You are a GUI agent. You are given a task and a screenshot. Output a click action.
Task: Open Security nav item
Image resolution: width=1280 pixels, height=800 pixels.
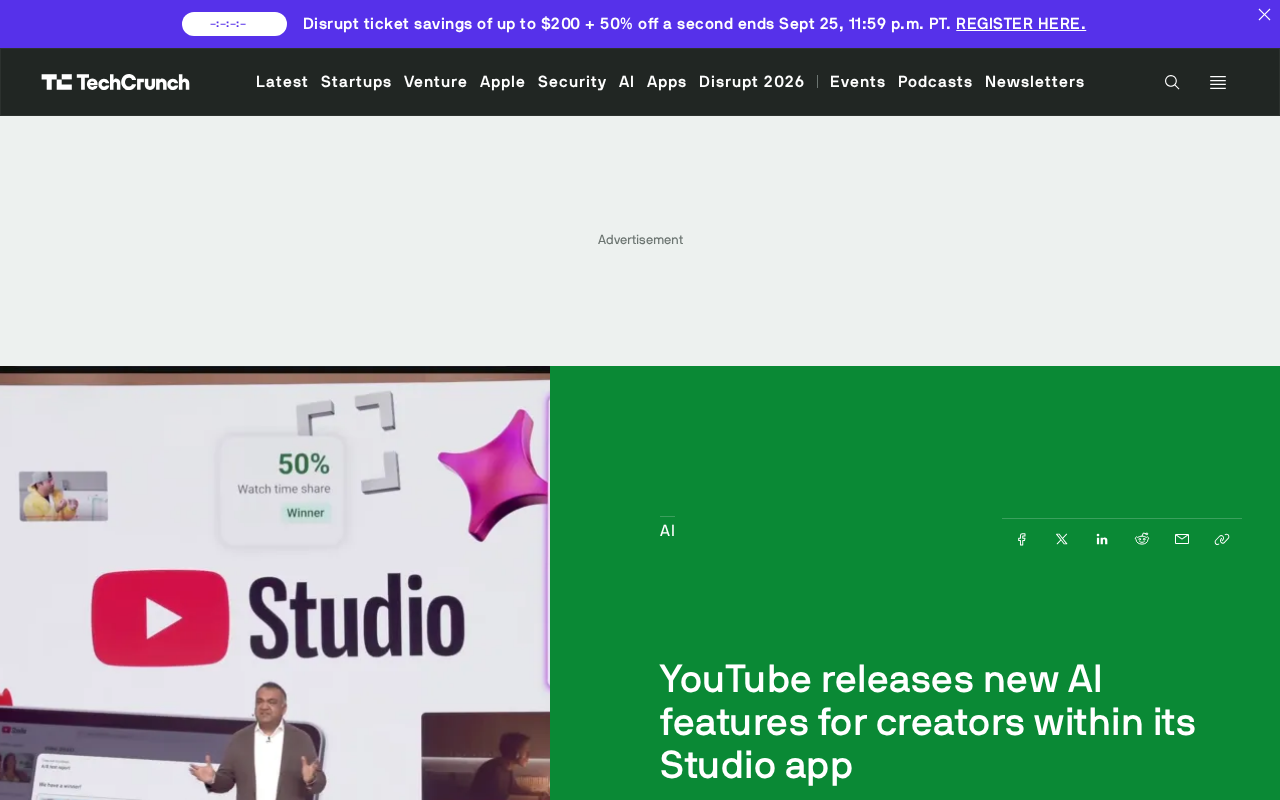pyautogui.click(x=572, y=82)
